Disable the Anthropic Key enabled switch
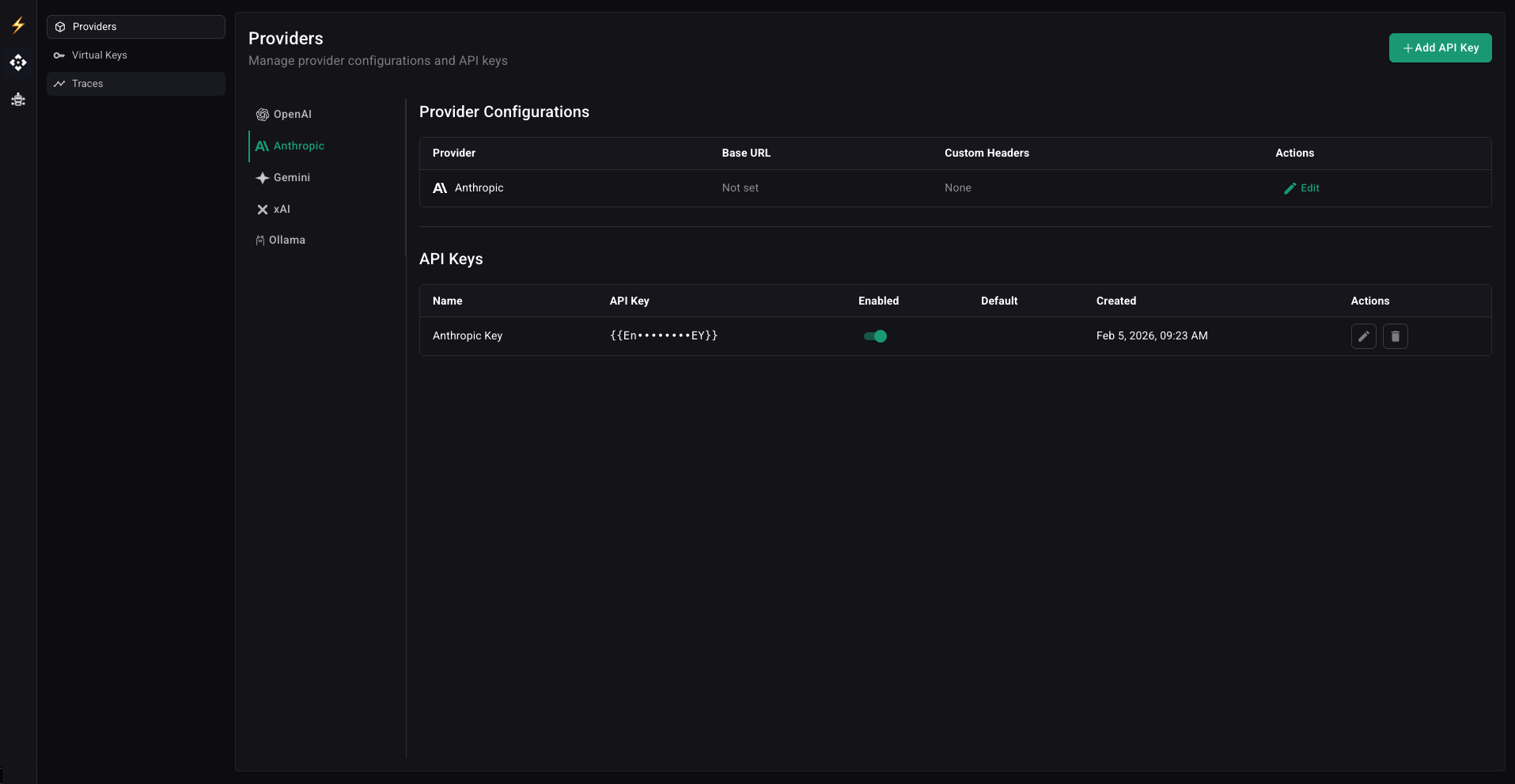This screenshot has width=1515, height=784. click(x=875, y=336)
